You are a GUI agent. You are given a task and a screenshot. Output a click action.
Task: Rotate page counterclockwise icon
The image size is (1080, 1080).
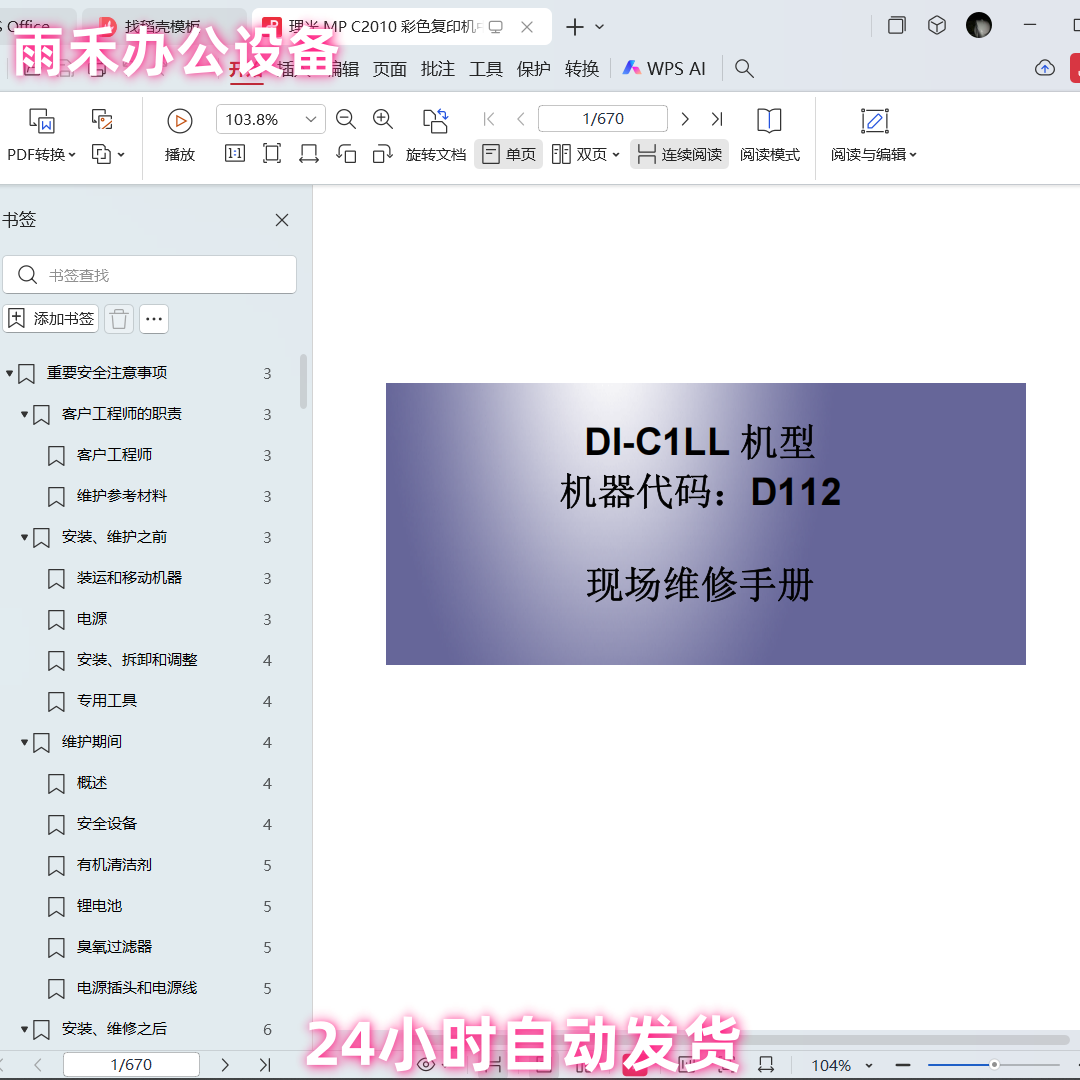(x=346, y=154)
